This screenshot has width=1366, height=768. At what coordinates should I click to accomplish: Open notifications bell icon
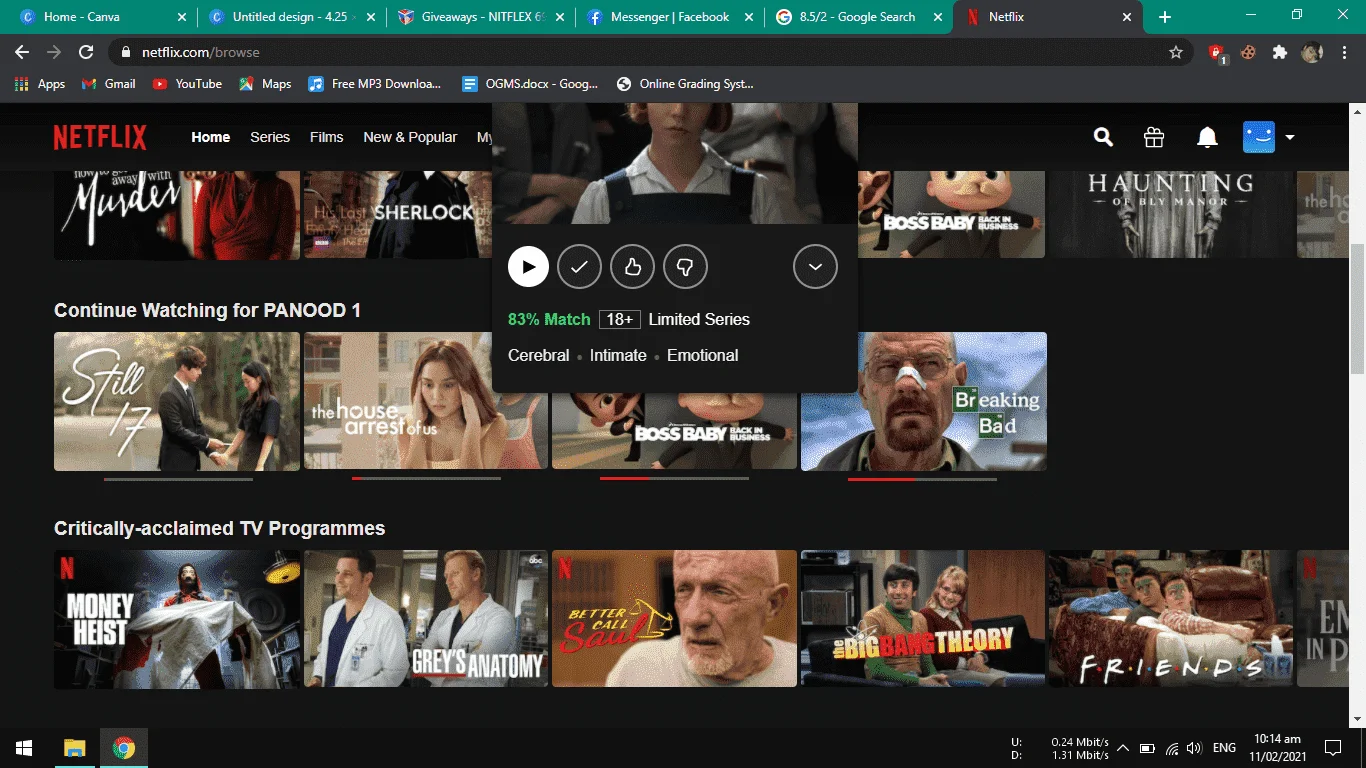[x=1208, y=137]
